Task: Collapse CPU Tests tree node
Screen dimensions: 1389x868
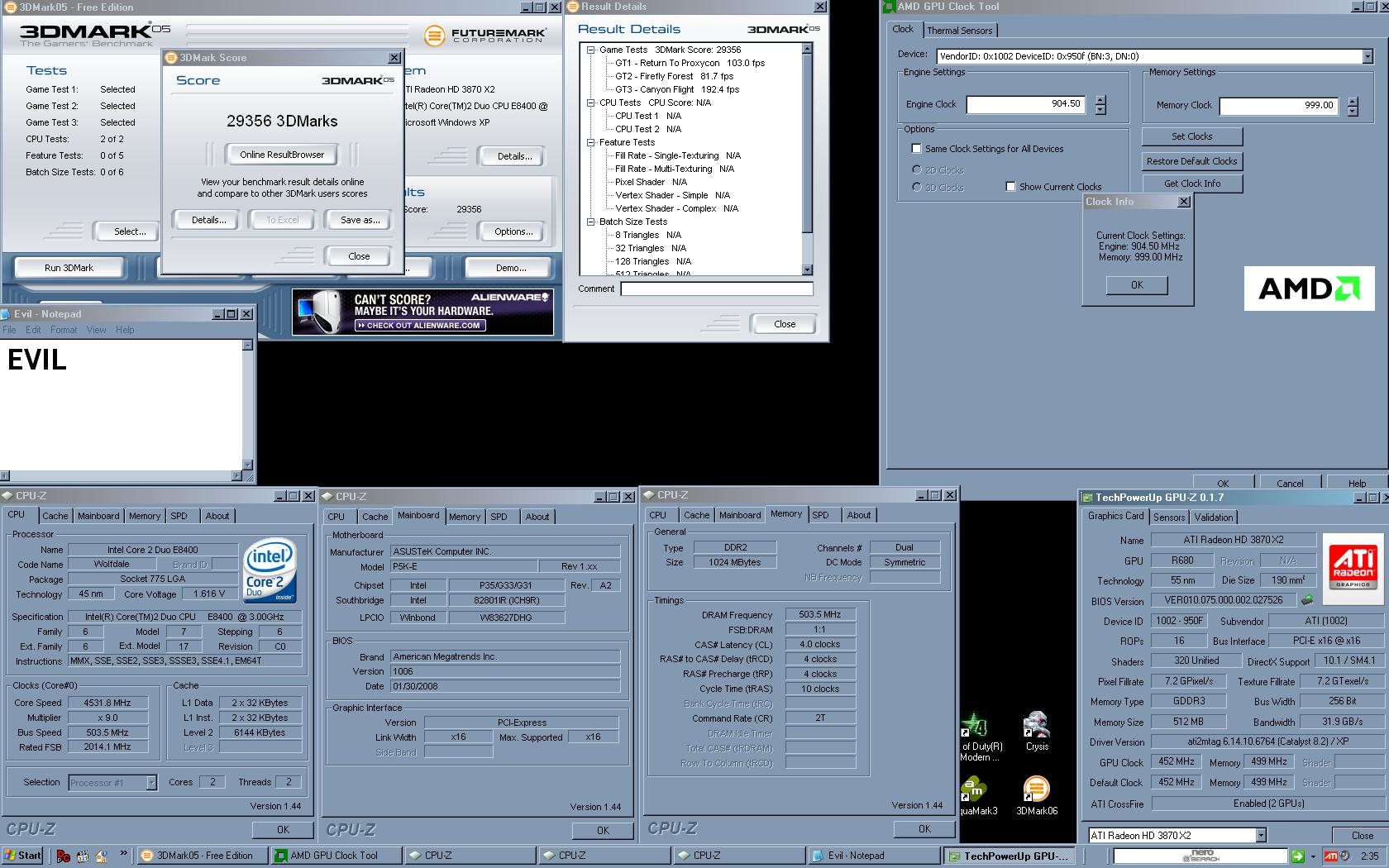Action: pos(591,103)
